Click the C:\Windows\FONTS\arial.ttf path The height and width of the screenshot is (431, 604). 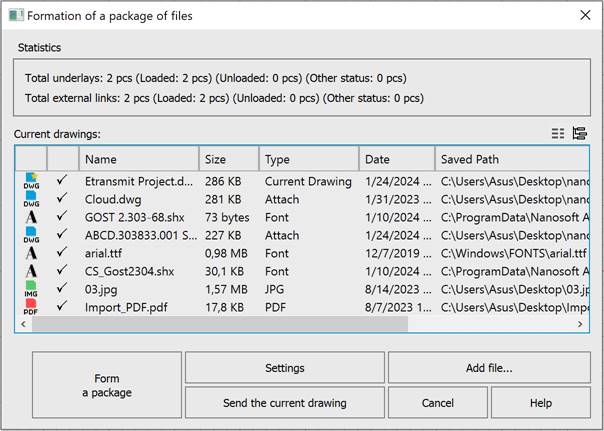(x=514, y=253)
